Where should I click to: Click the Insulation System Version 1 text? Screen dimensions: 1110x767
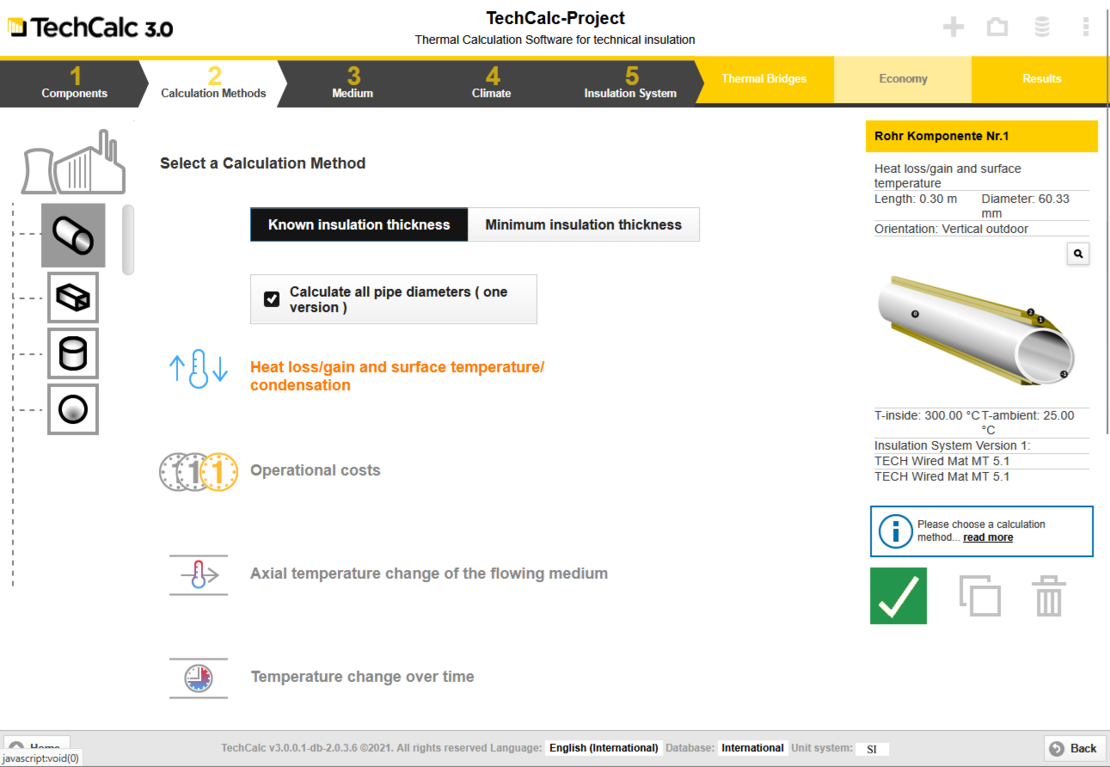click(x=952, y=445)
